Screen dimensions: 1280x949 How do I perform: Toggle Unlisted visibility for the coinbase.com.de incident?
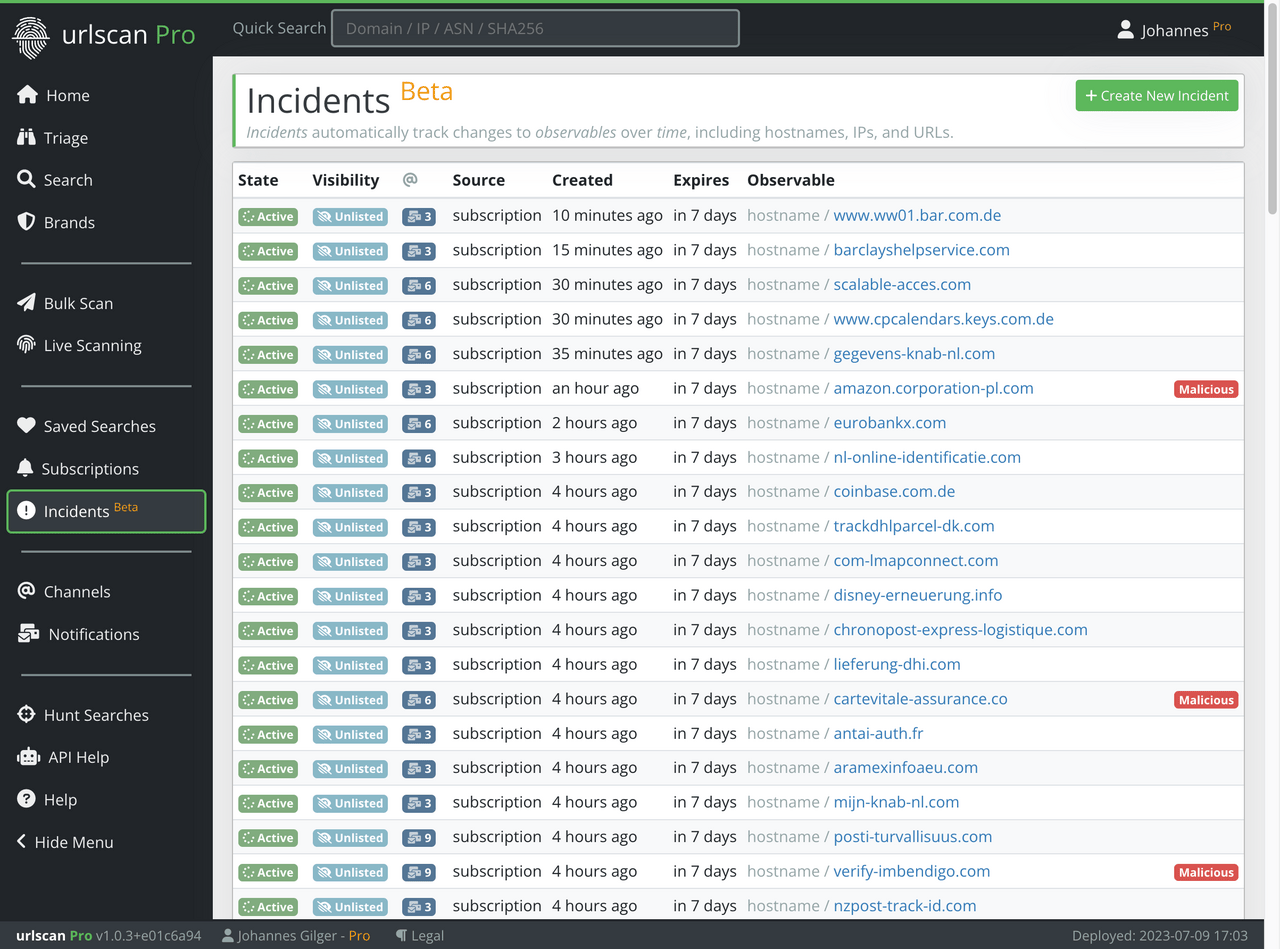(x=349, y=492)
